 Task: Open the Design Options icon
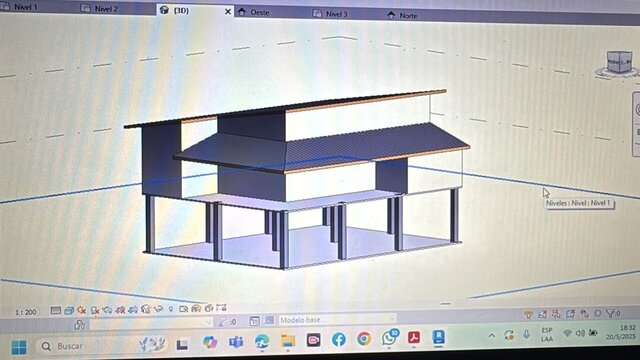coord(255,321)
